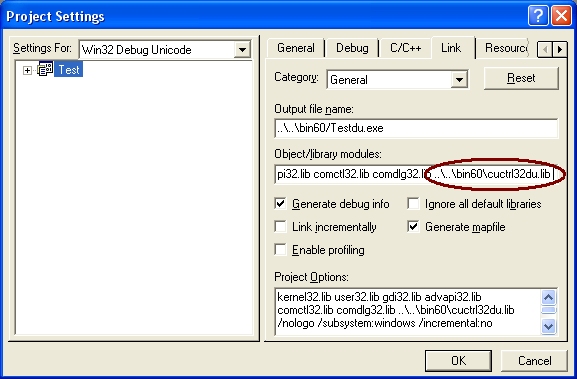Click the Reset button
Viewport: 577px width, 379px height.
[x=521, y=78]
